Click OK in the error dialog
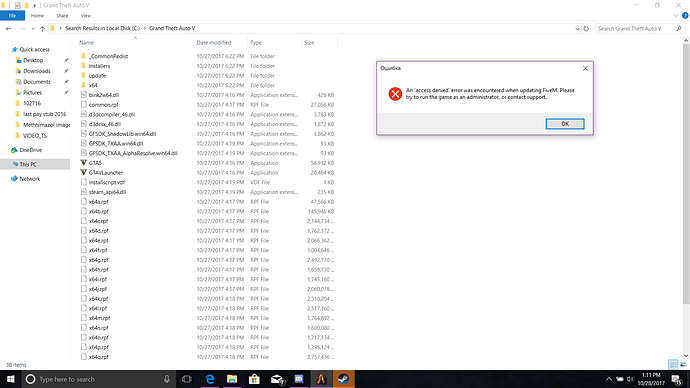 (x=565, y=124)
